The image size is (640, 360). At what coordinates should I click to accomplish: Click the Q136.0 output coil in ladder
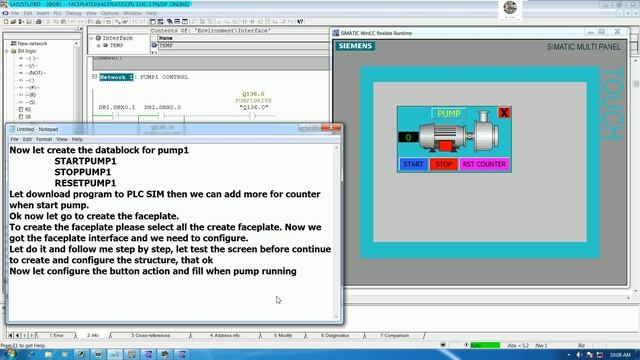253,116
